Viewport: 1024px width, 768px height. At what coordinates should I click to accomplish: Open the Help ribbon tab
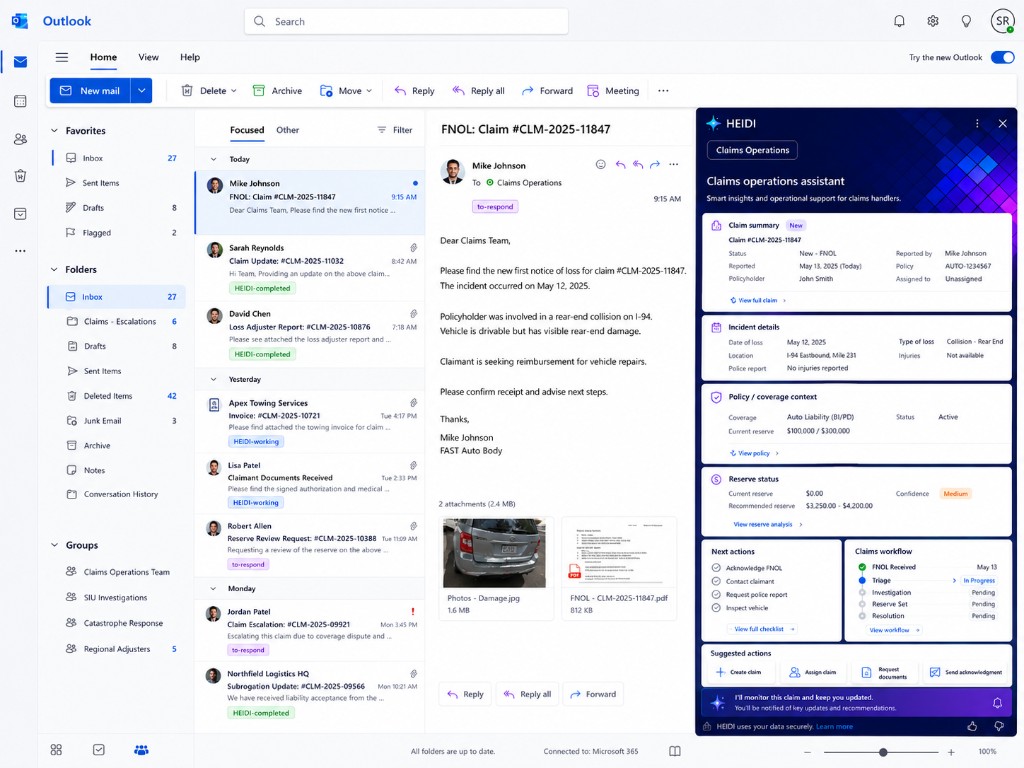pyautogui.click(x=190, y=57)
